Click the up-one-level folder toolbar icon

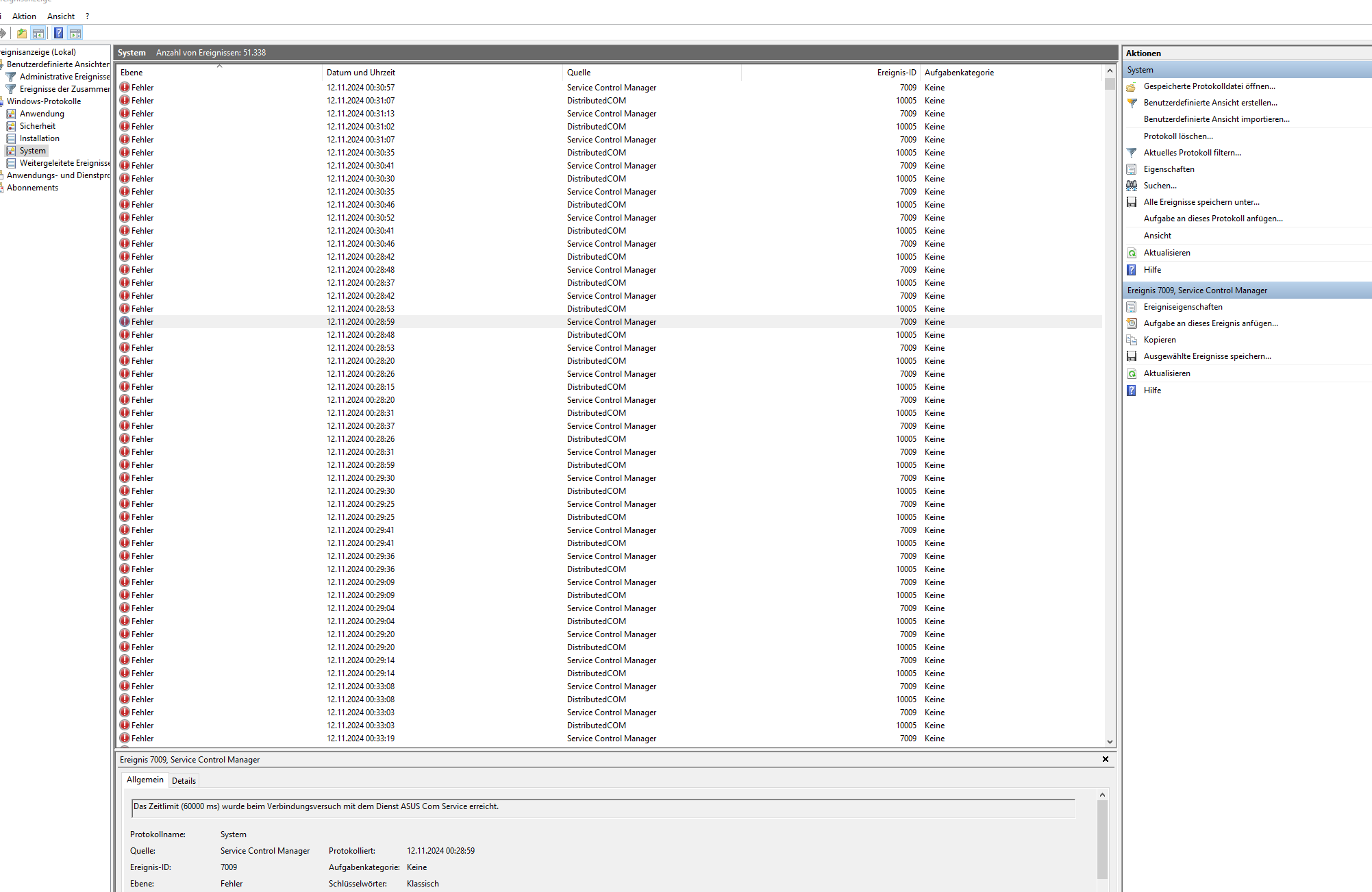pyautogui.click(x=22, y=33)
